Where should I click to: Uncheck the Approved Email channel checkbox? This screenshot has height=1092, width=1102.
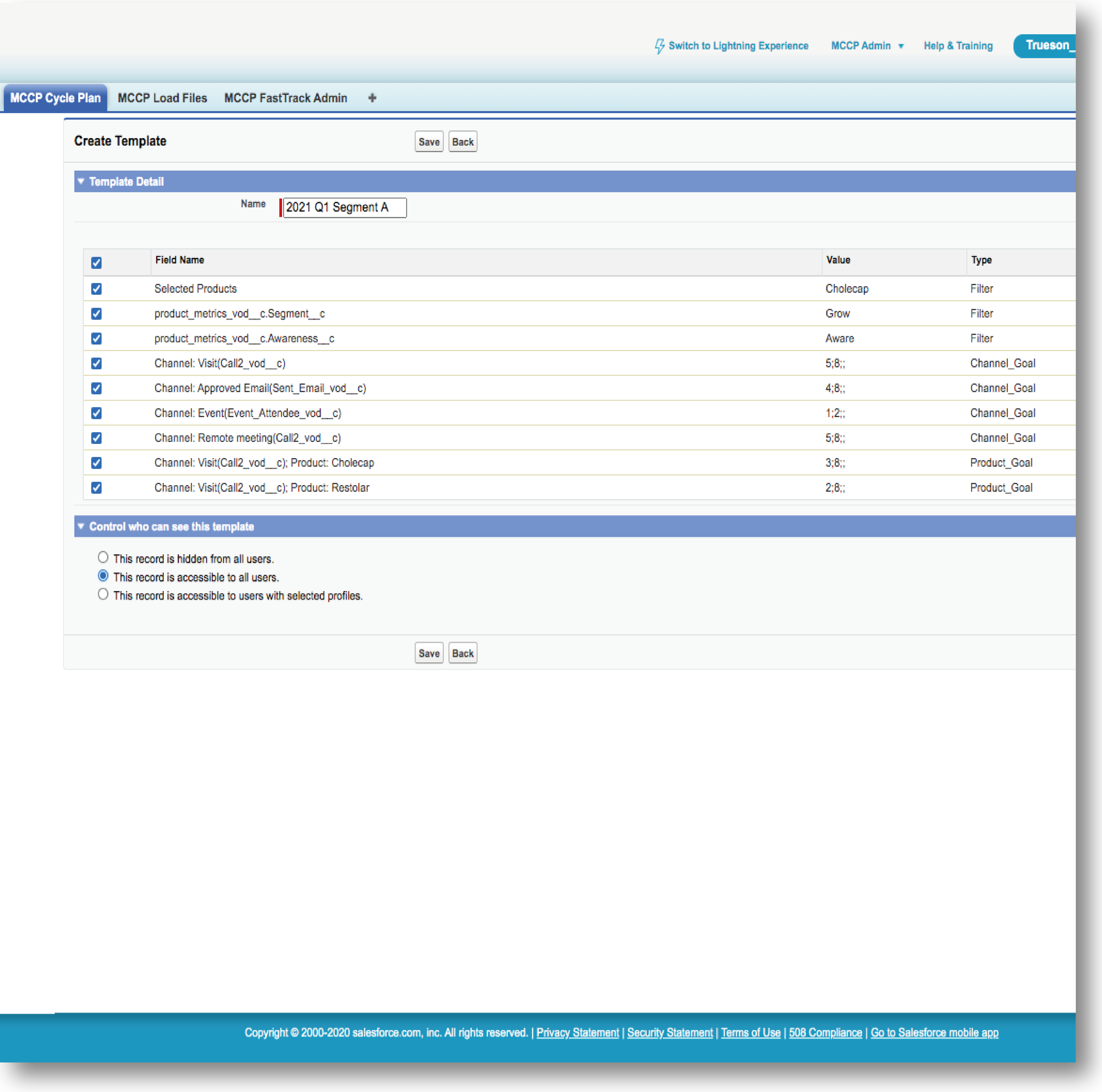tap(96, 388)
